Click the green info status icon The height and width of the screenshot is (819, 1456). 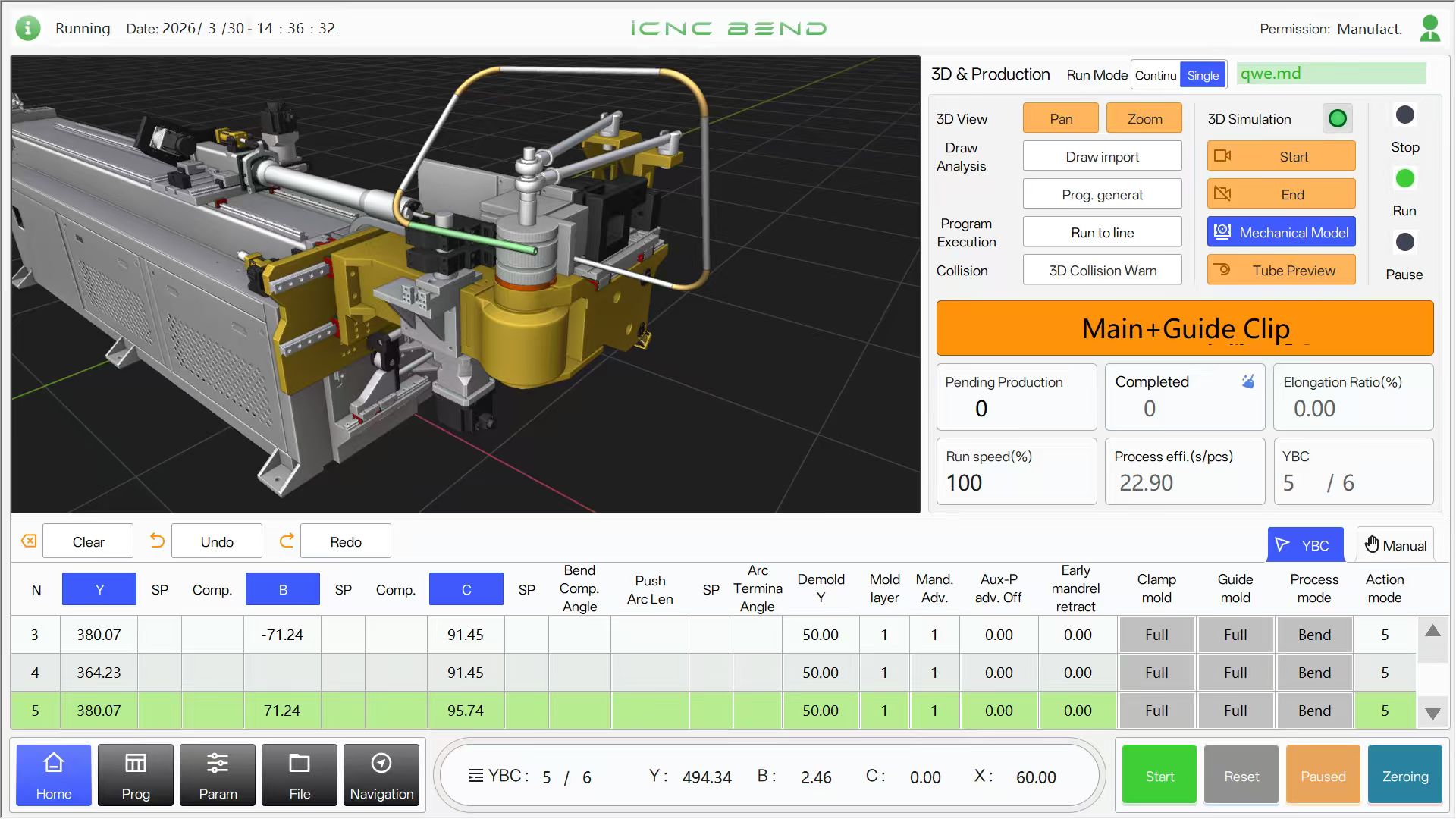pos(28,28)
